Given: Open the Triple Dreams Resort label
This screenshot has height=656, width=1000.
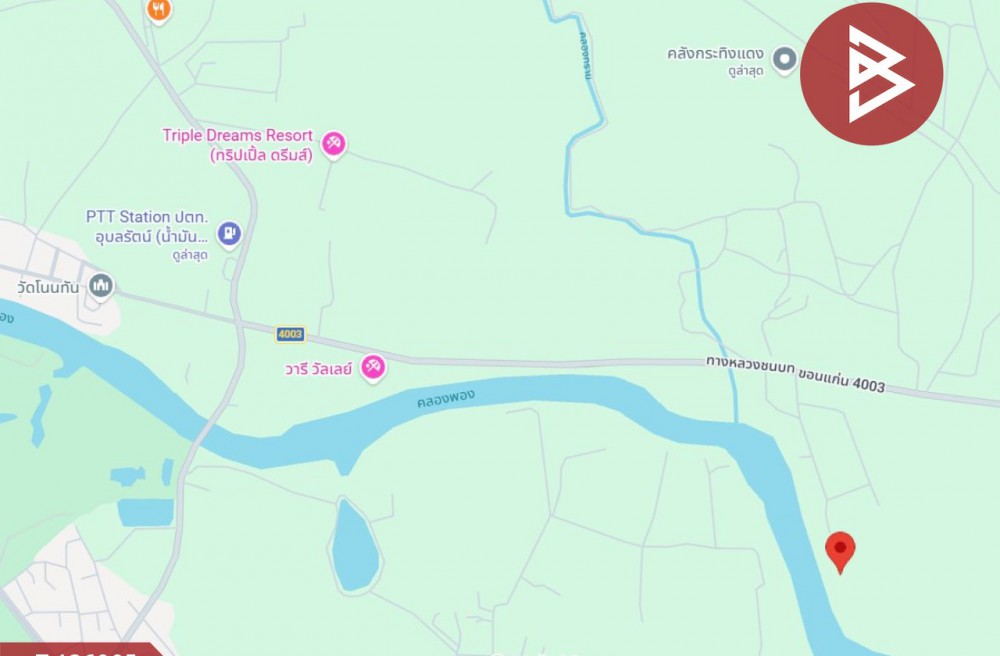Looking at the screenshot, I should (x=238, y=145).
